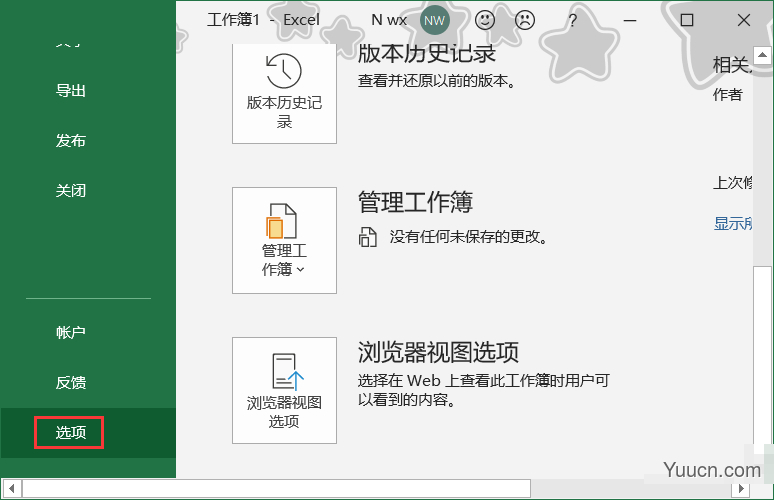Viewport: 774px width, 500px height.
Task: Click the 浏览器视图选项 heading text
Action: click(x=438, y=352)
